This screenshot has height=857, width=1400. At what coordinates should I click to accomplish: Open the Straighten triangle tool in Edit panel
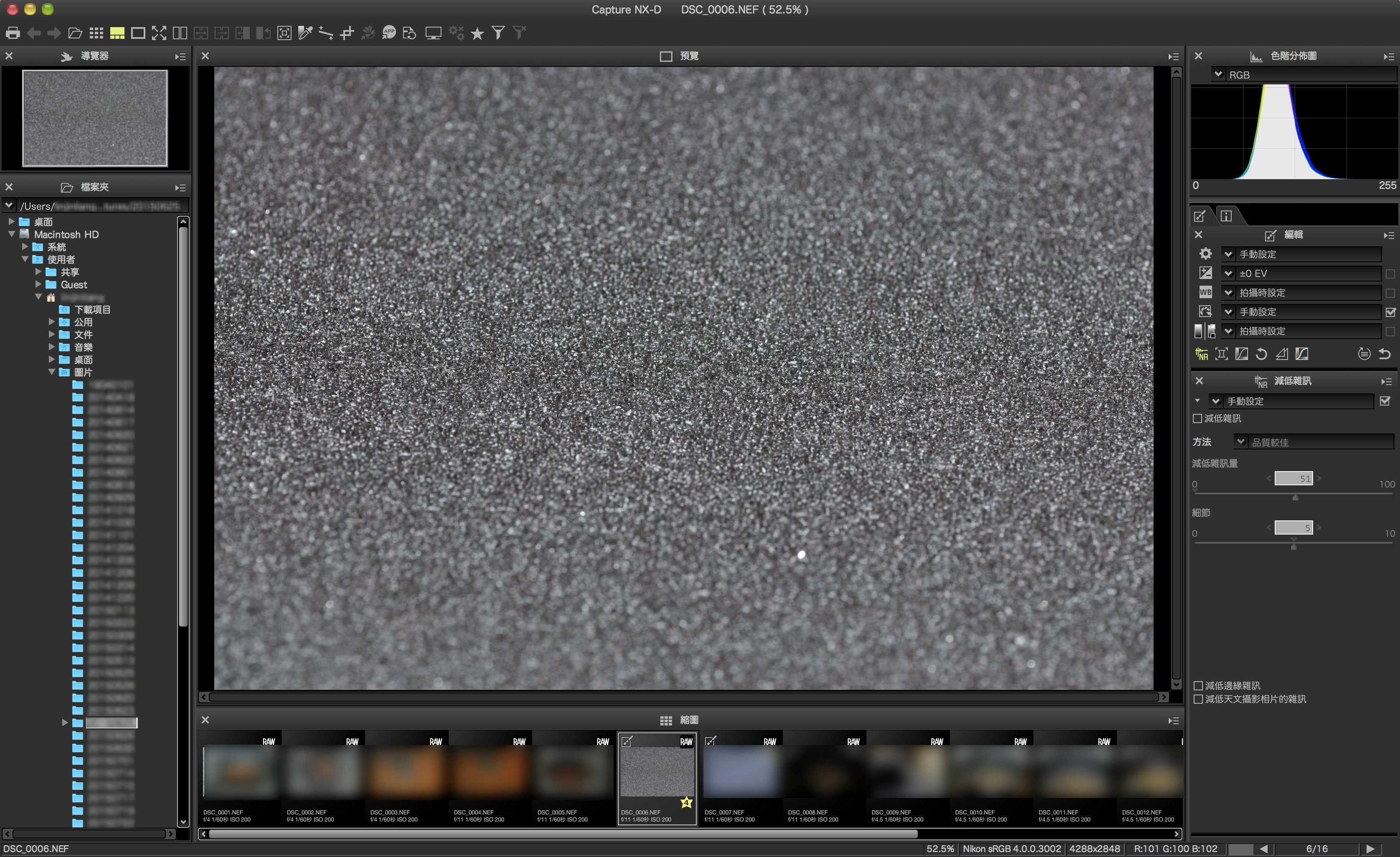pos(1282,354)
